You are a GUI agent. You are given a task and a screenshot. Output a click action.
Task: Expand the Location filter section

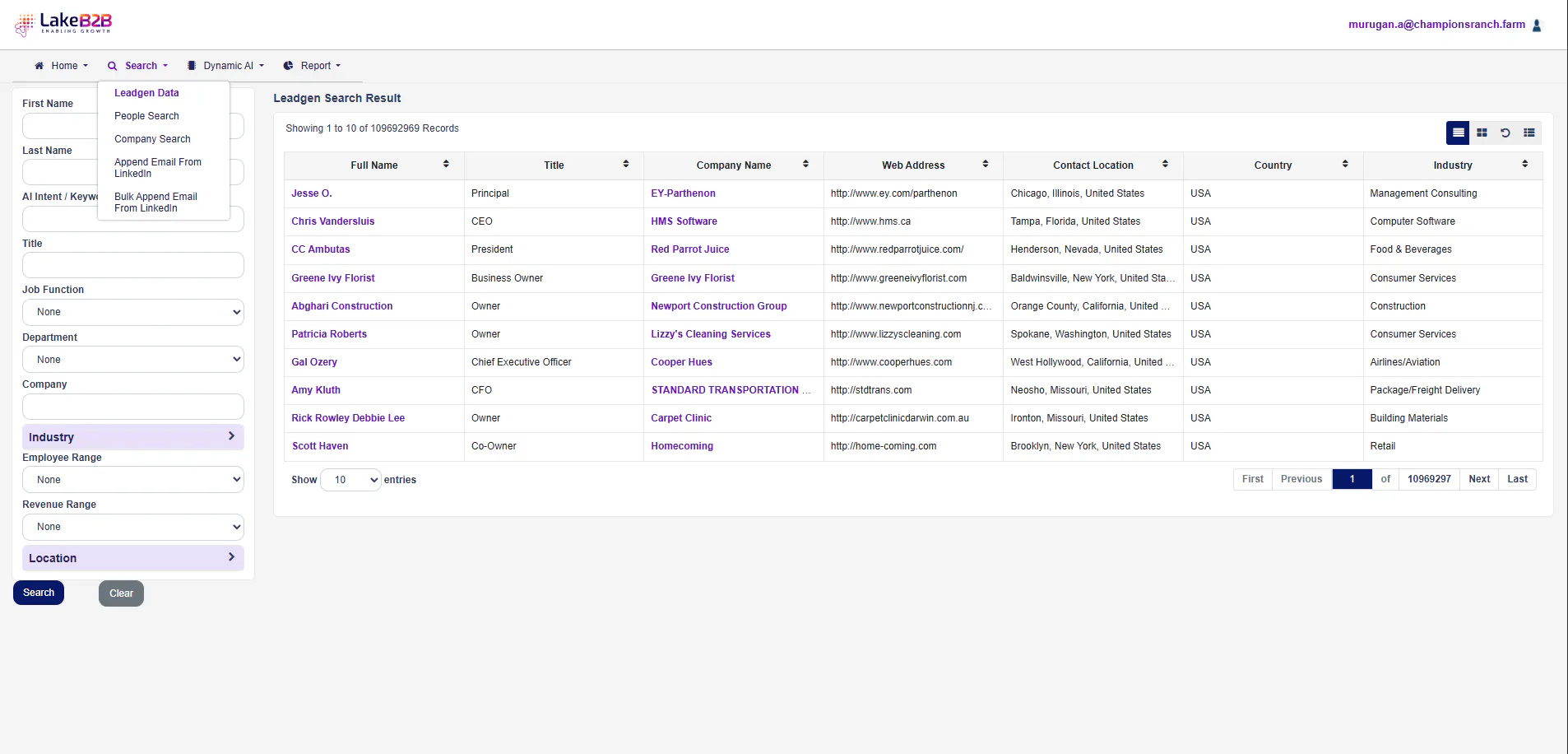(133, 558)
